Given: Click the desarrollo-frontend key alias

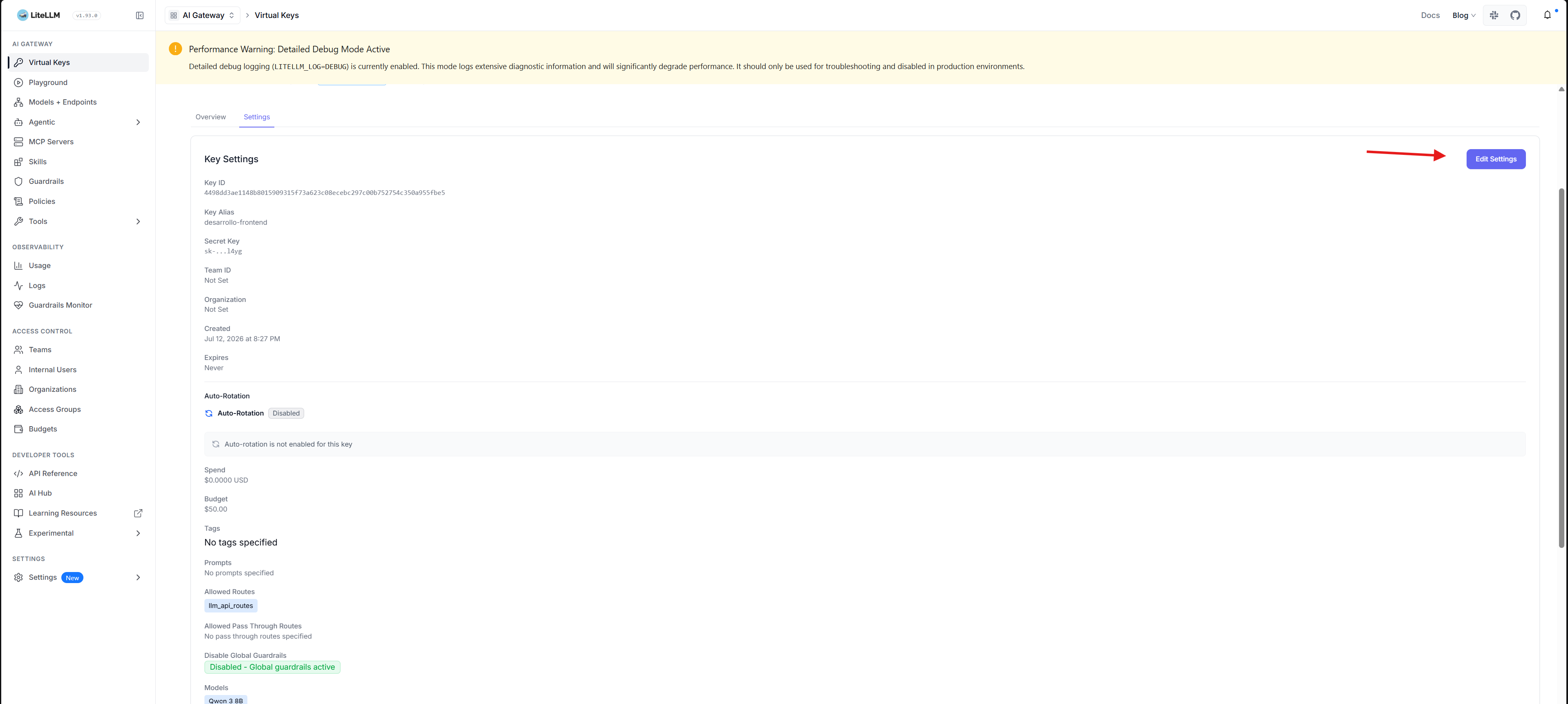Looking at the screenshot, I should click(x=236, y=222).
